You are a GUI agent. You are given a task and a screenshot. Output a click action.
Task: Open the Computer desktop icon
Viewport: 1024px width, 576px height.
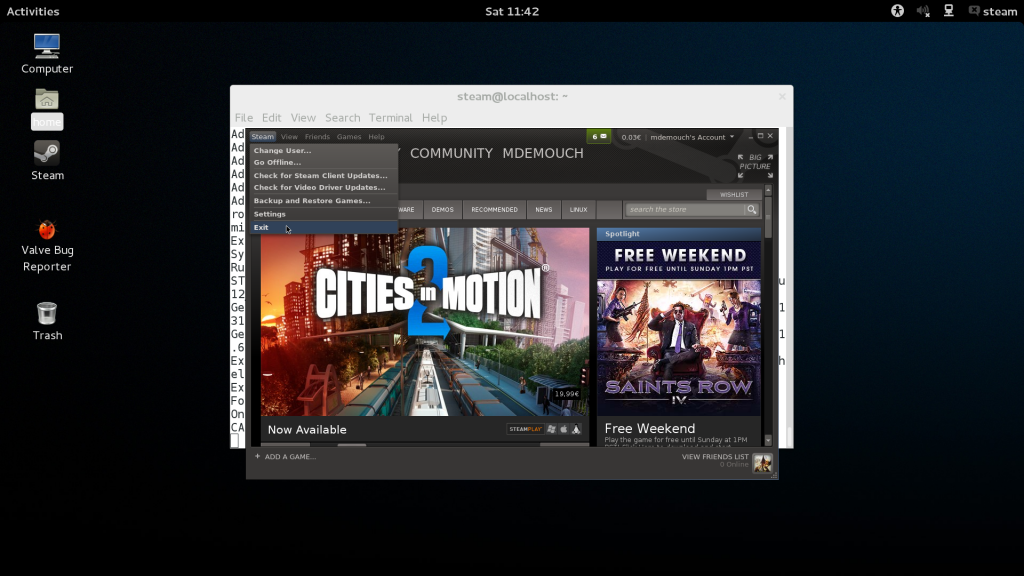pyautogui.click(x=47, y=54)
